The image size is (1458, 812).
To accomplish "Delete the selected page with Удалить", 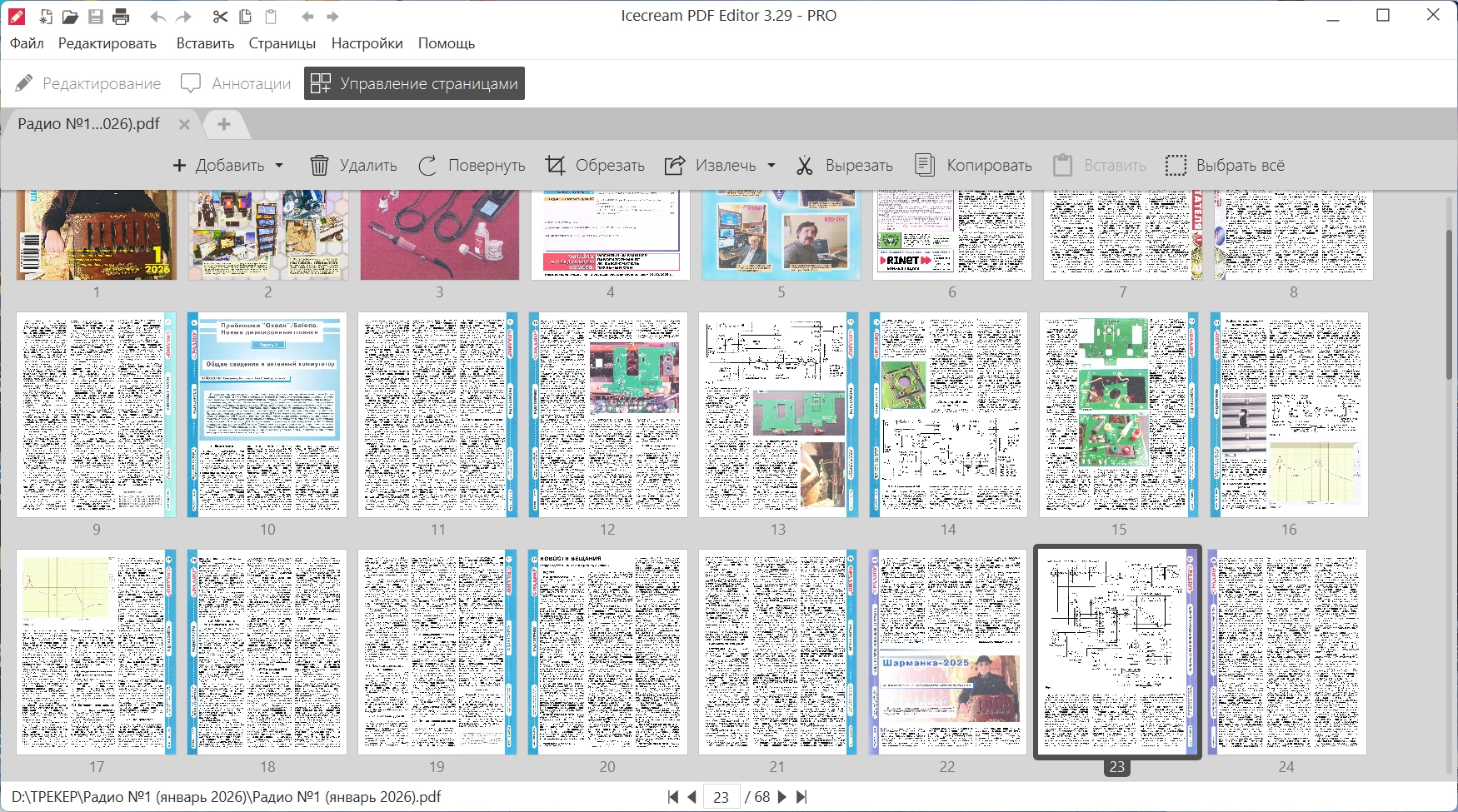I will click(353, 166).
